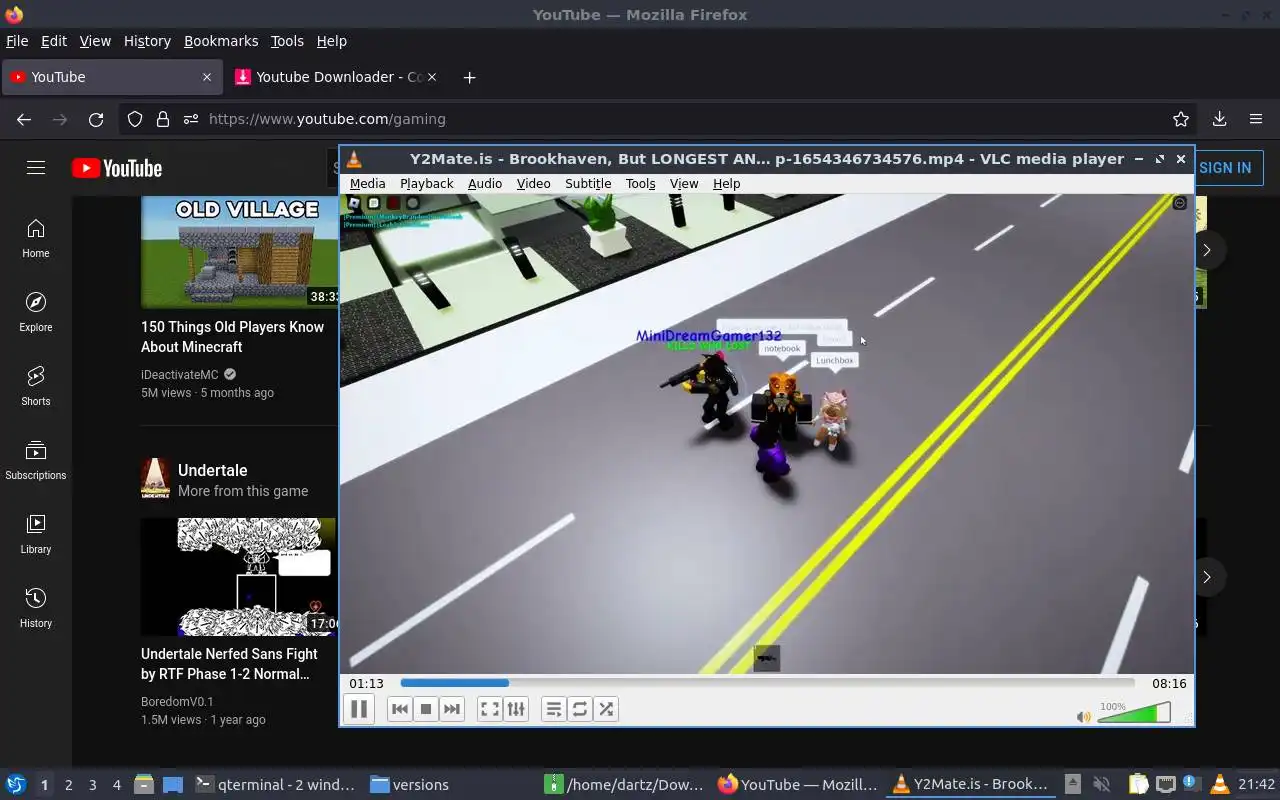Open the Undertale game heading
This screenshot has width=1280, height=800.
(212, 470)
